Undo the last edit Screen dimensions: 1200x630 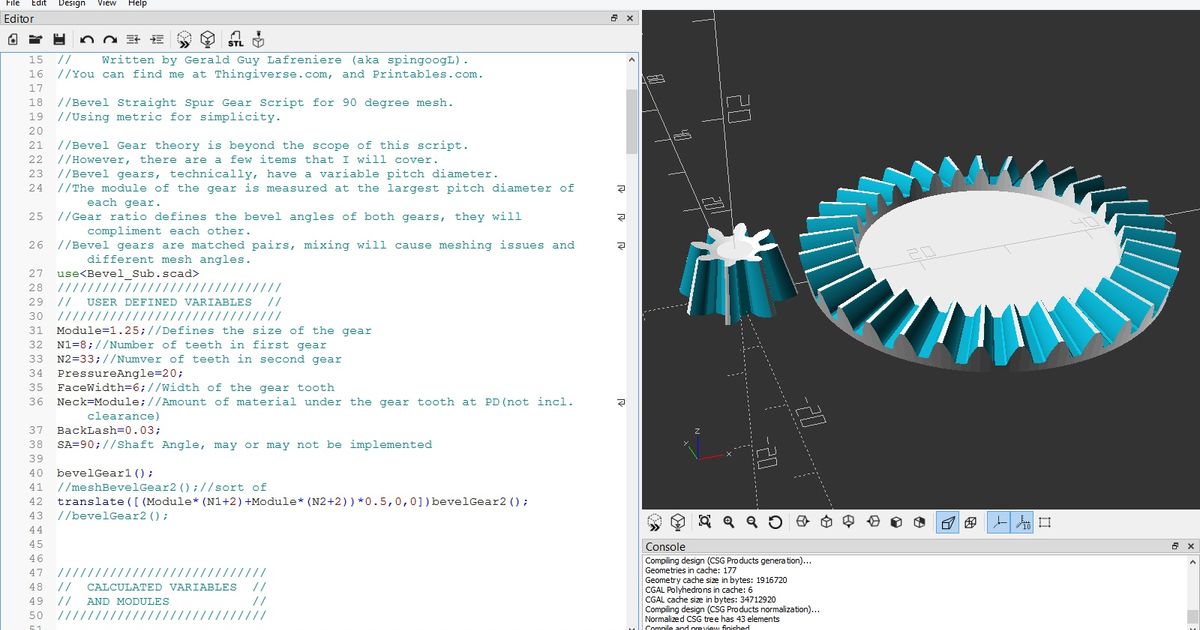coord(86,39)
